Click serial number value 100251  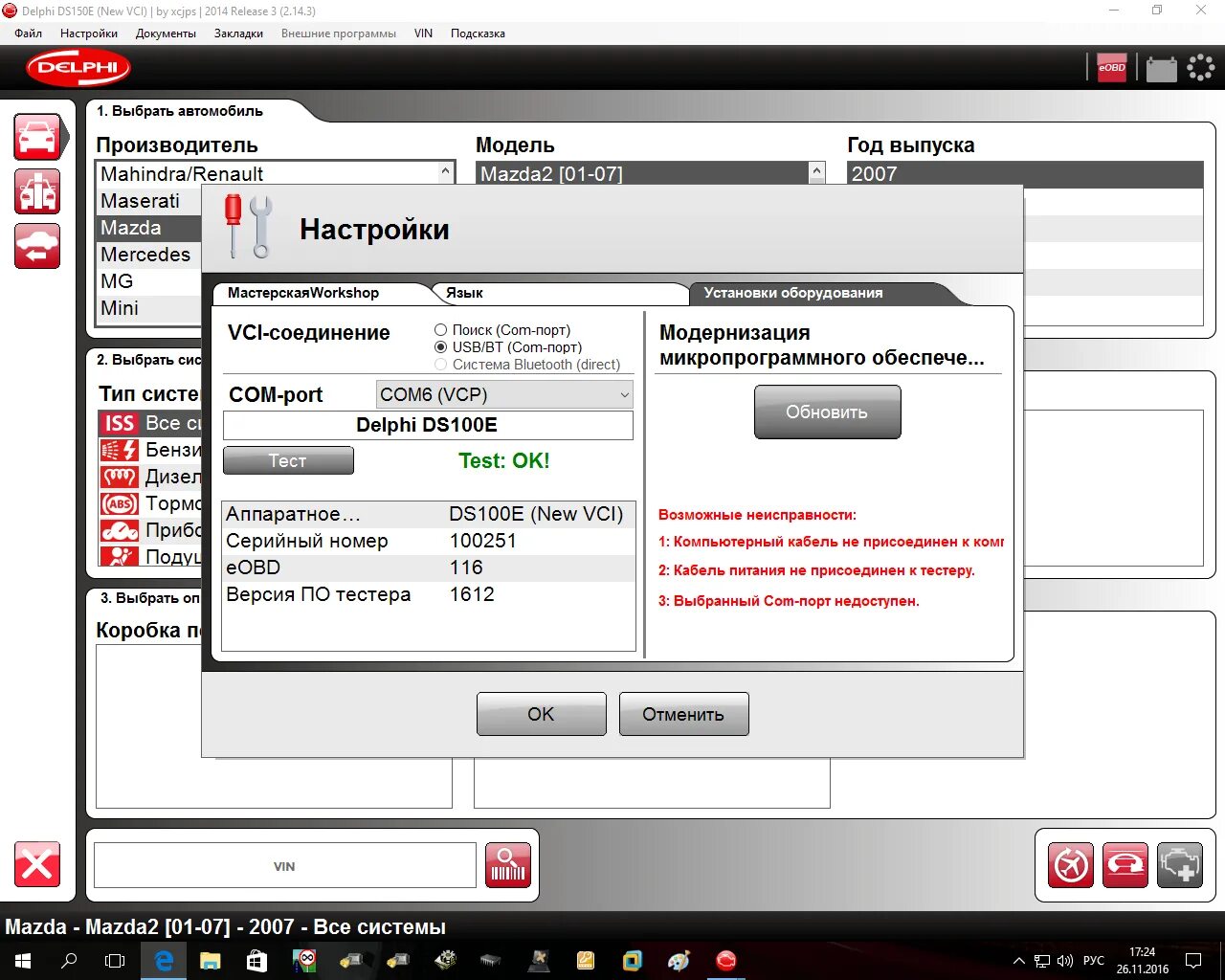[x=483, y=541]
